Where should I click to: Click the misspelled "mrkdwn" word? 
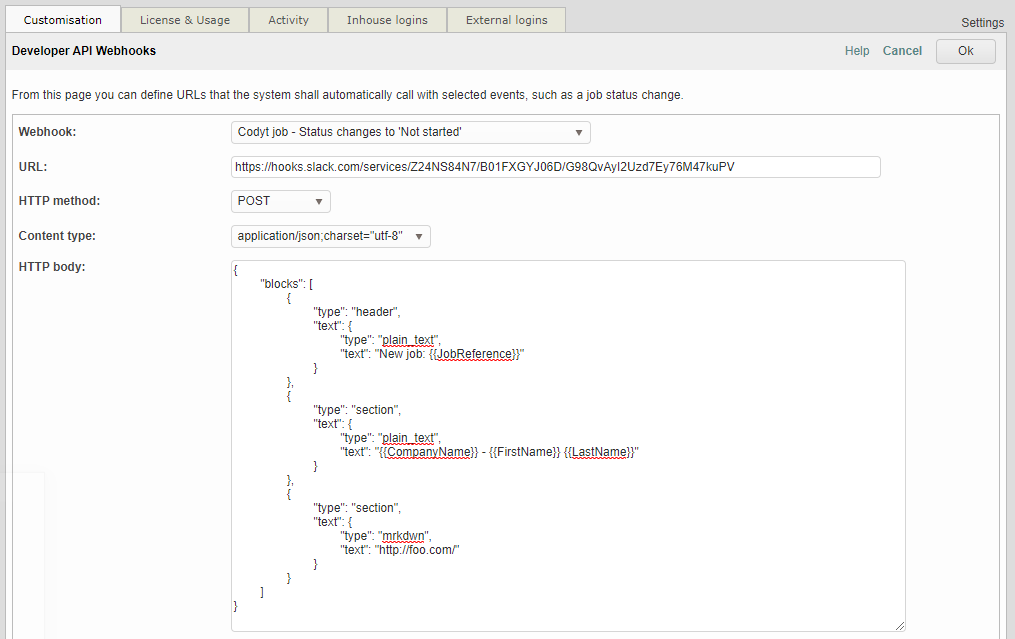404,536
